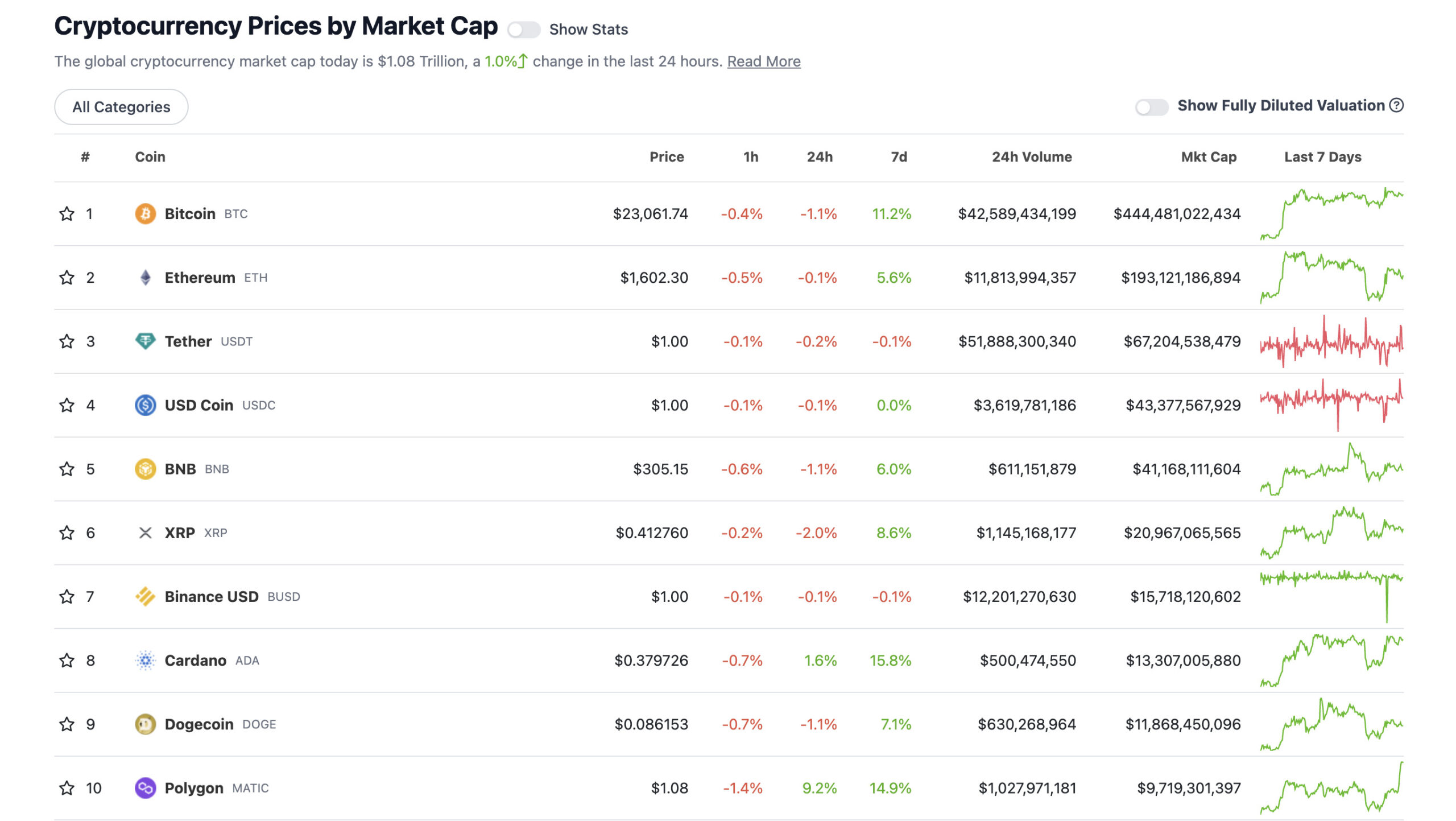Viewport: 1456px width, 821px height.
Task: Click the XRP cross logo
Action: (145, 533)
